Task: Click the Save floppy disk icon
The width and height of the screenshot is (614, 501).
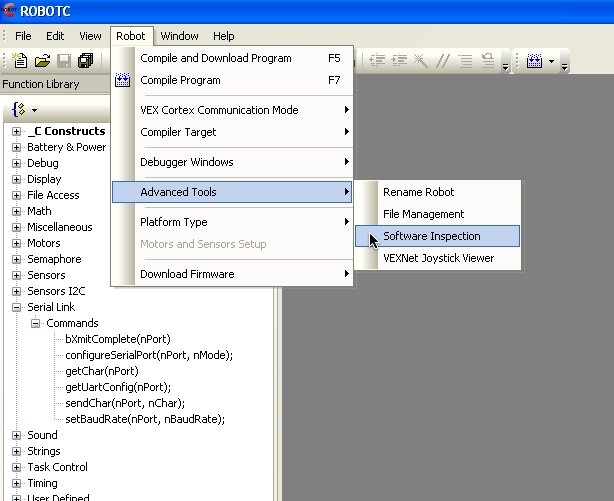Action: tap(64, 61)
